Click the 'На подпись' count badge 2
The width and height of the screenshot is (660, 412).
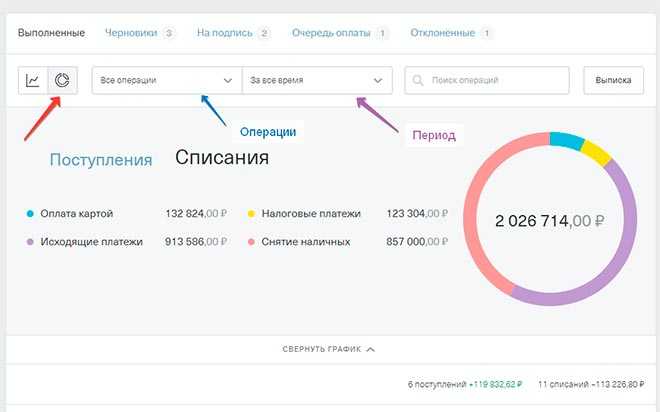pos(264,33)
